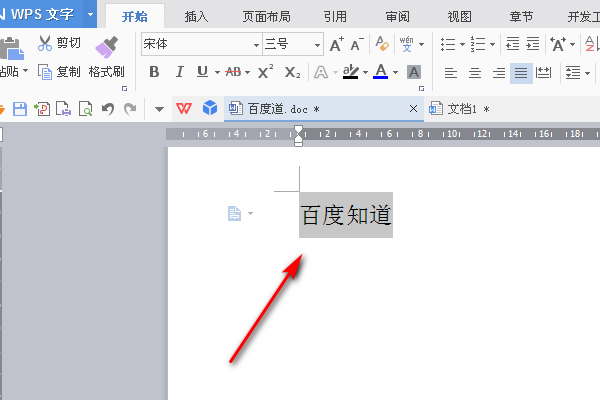This screenshot has width=600, height=400.
Task: Switch to the 开始 tab
Action: [x=135, y=17]
